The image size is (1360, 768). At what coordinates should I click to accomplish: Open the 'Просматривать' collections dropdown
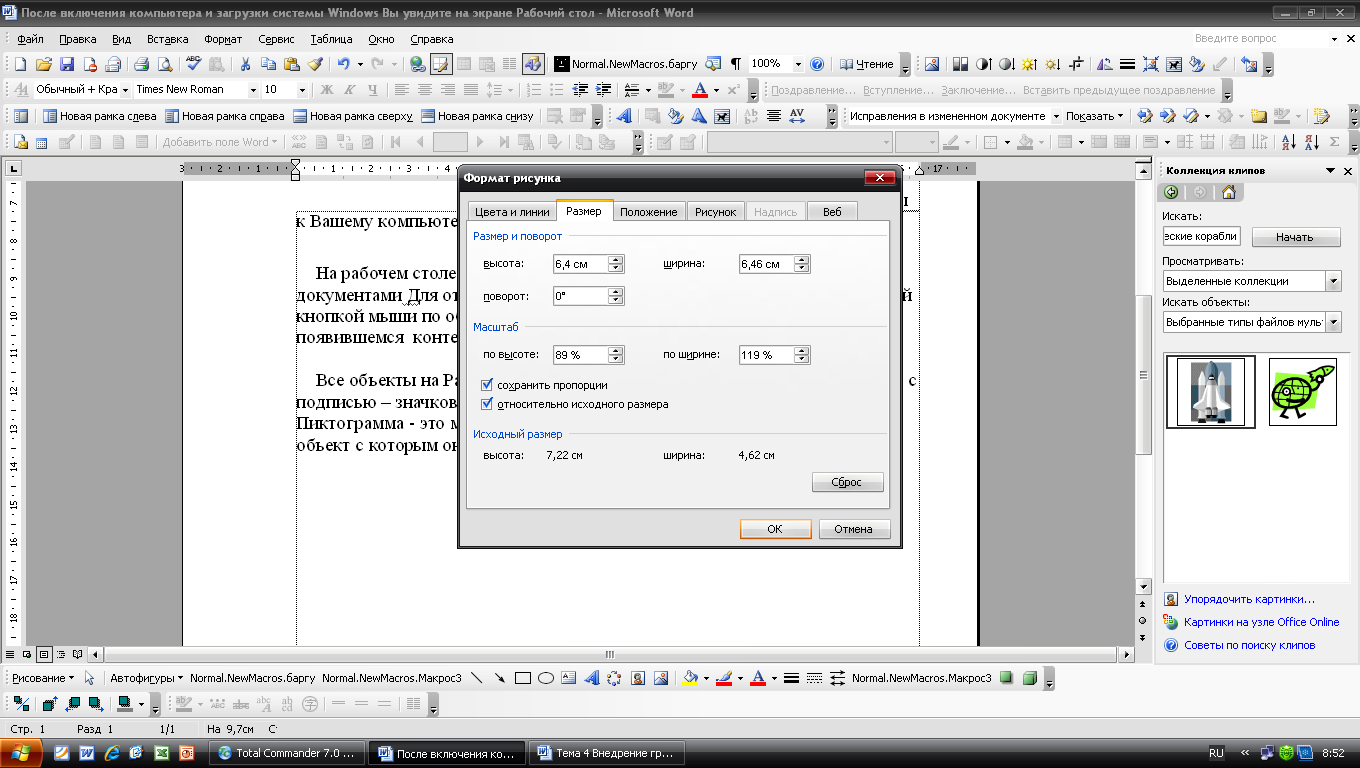[1333, 281]
